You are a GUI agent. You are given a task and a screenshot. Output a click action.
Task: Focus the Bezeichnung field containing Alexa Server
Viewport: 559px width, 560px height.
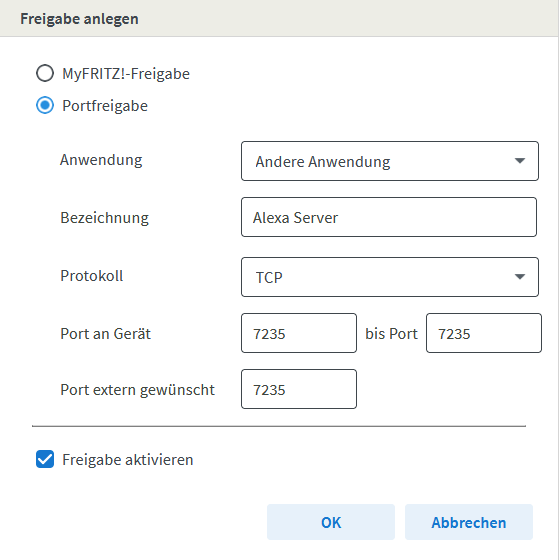click(389, 217)
